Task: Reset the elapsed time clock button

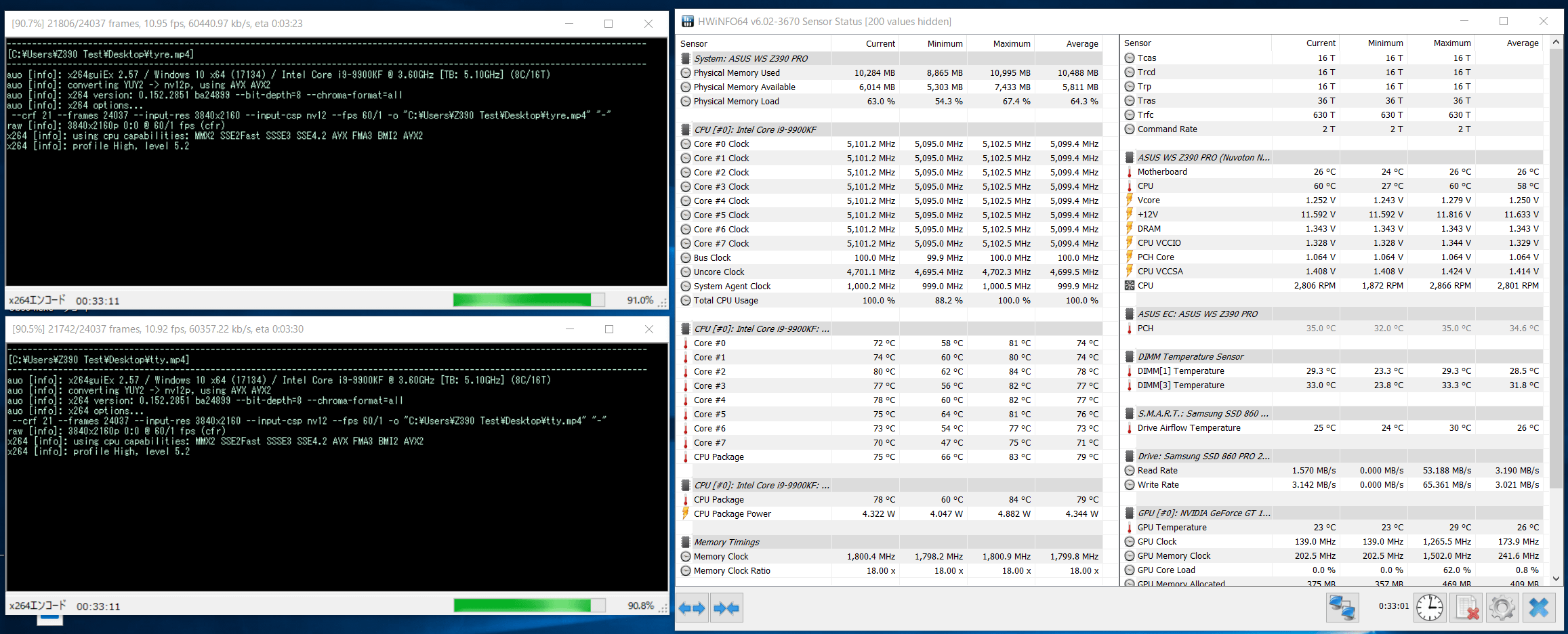Action: [x=1430, y=608]
